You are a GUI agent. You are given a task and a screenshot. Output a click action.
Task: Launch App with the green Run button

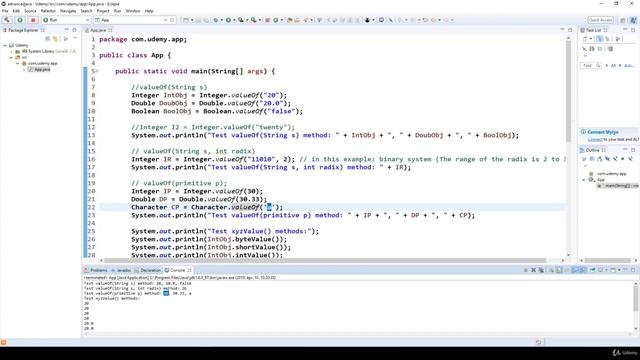pos(20,20)
